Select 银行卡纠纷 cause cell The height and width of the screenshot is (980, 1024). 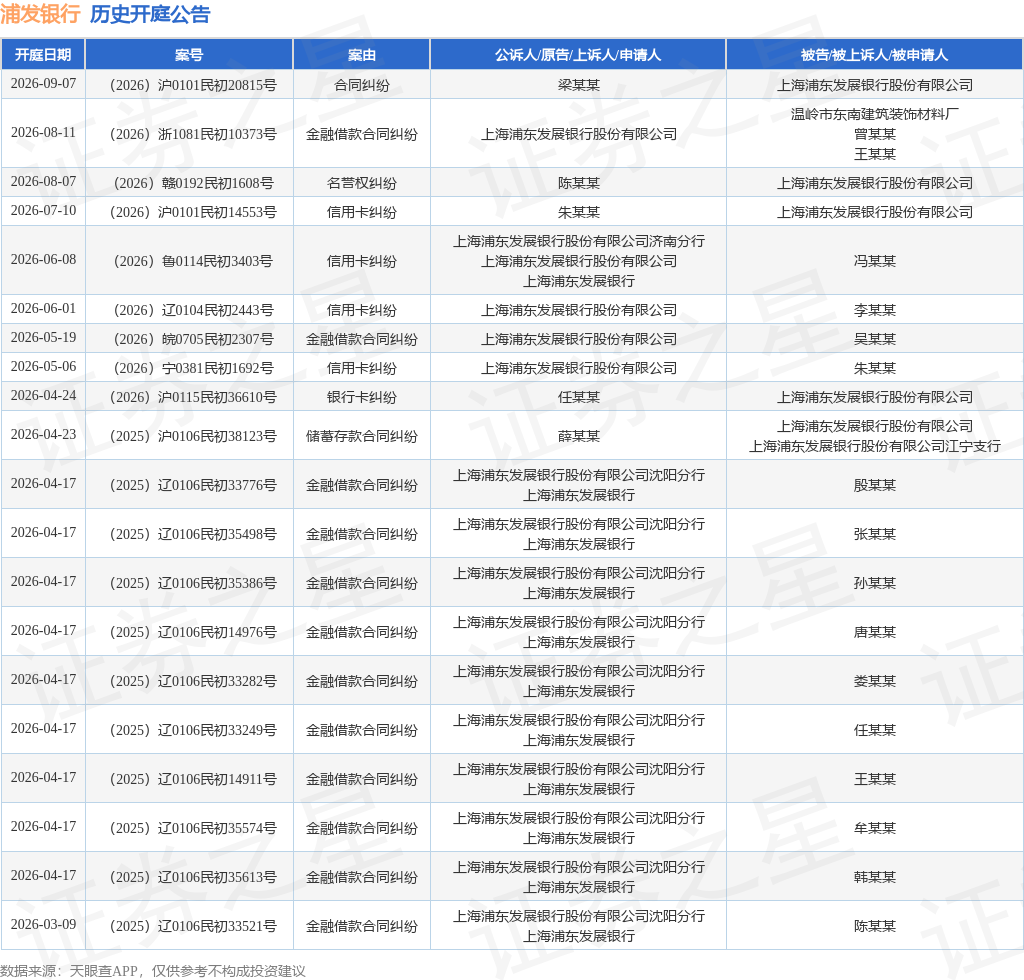pos(362,397)
